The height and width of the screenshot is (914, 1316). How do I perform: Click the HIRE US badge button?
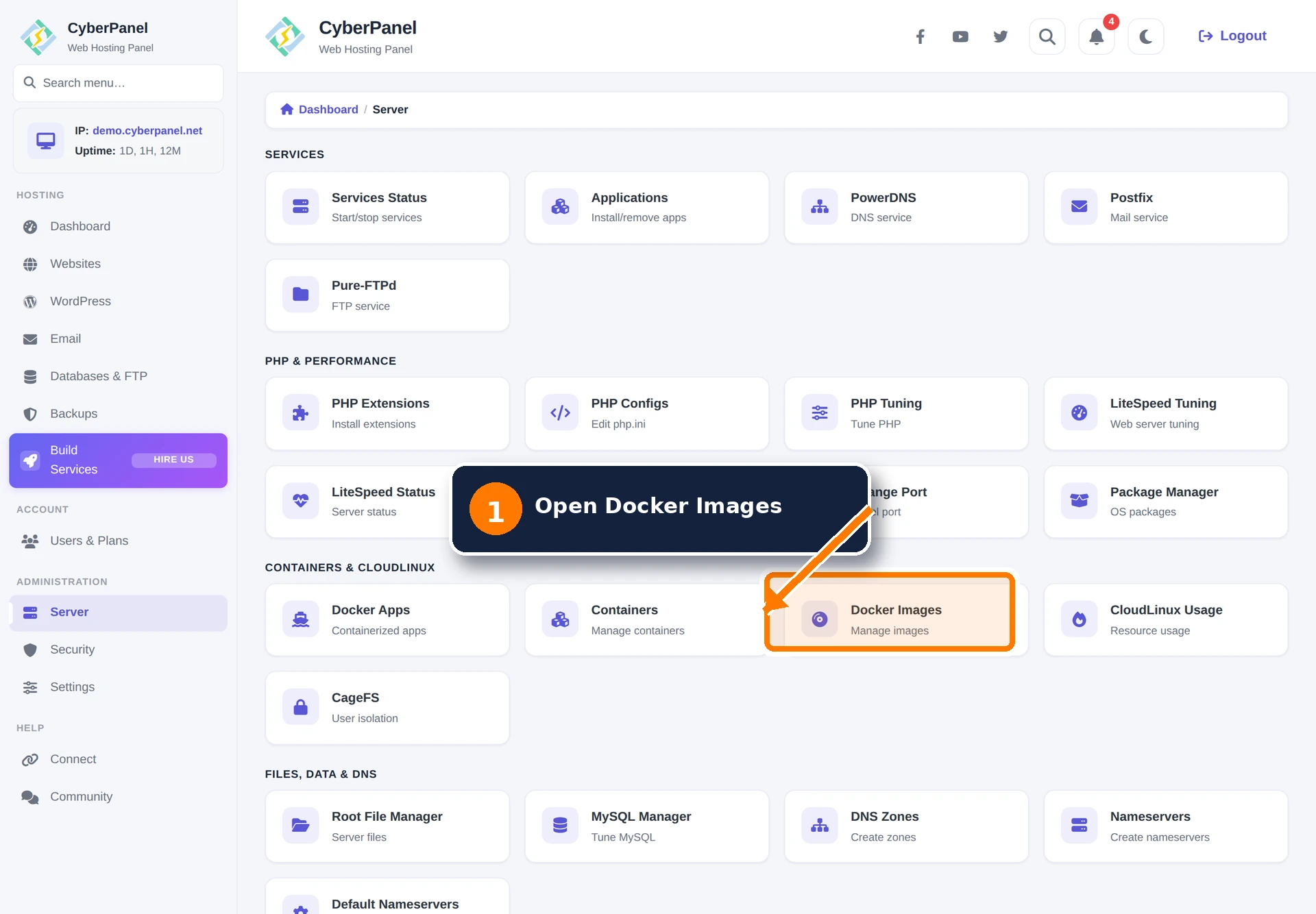pos(174,460)
